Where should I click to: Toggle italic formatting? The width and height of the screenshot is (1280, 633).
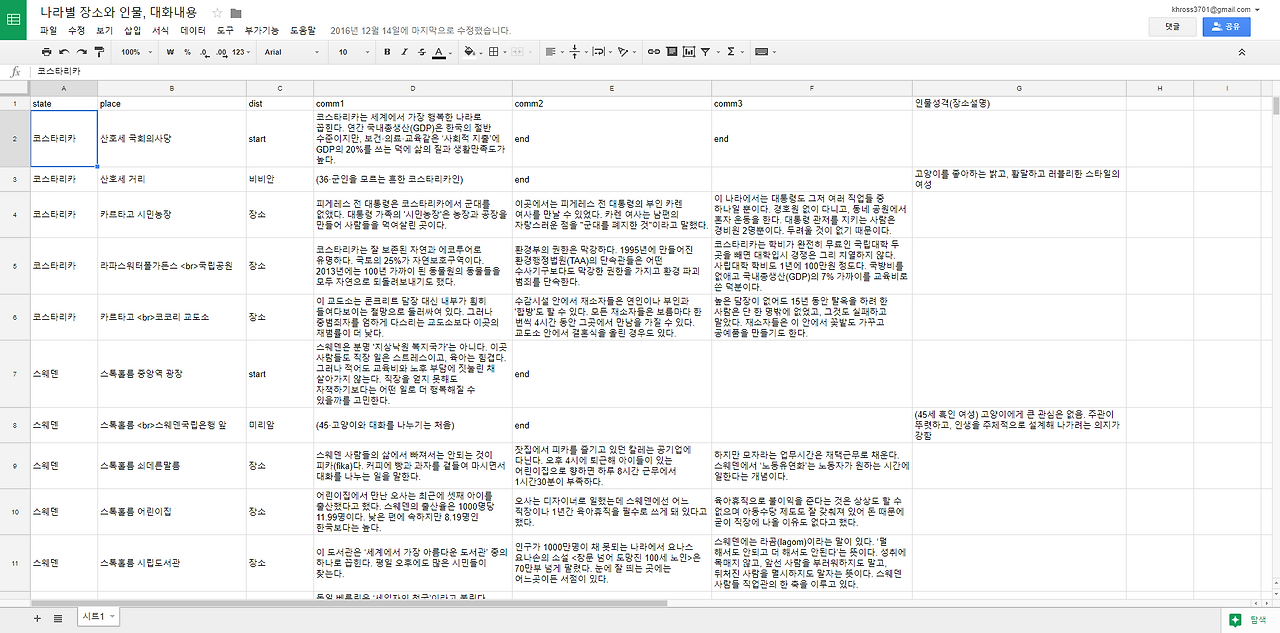click(403, 51)
